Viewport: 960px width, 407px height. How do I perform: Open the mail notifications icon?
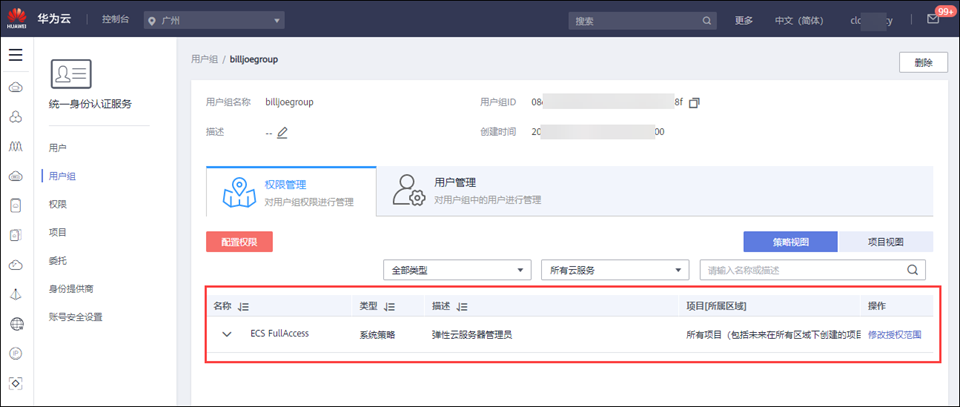[x=933, y=19]
